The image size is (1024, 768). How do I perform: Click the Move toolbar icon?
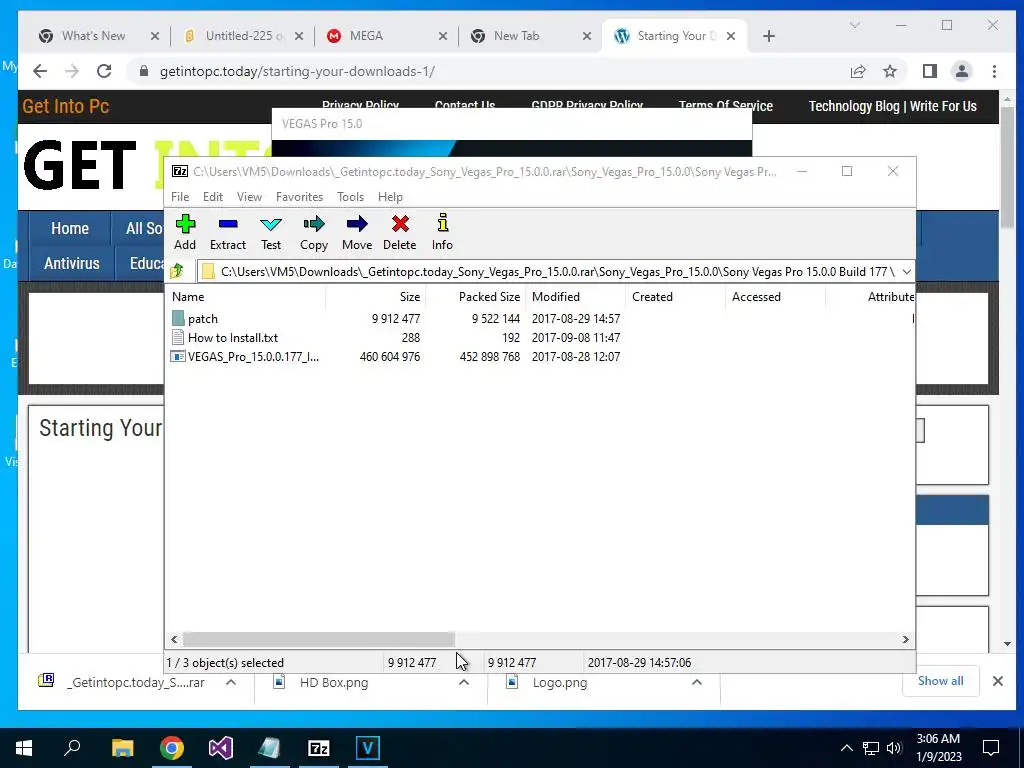tap(357, 232)
